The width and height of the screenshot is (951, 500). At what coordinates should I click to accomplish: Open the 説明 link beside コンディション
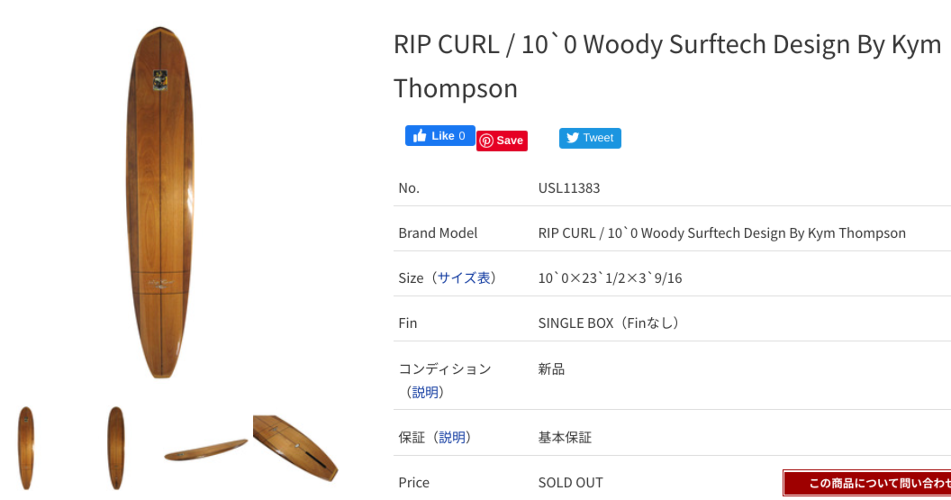(426, 392)
